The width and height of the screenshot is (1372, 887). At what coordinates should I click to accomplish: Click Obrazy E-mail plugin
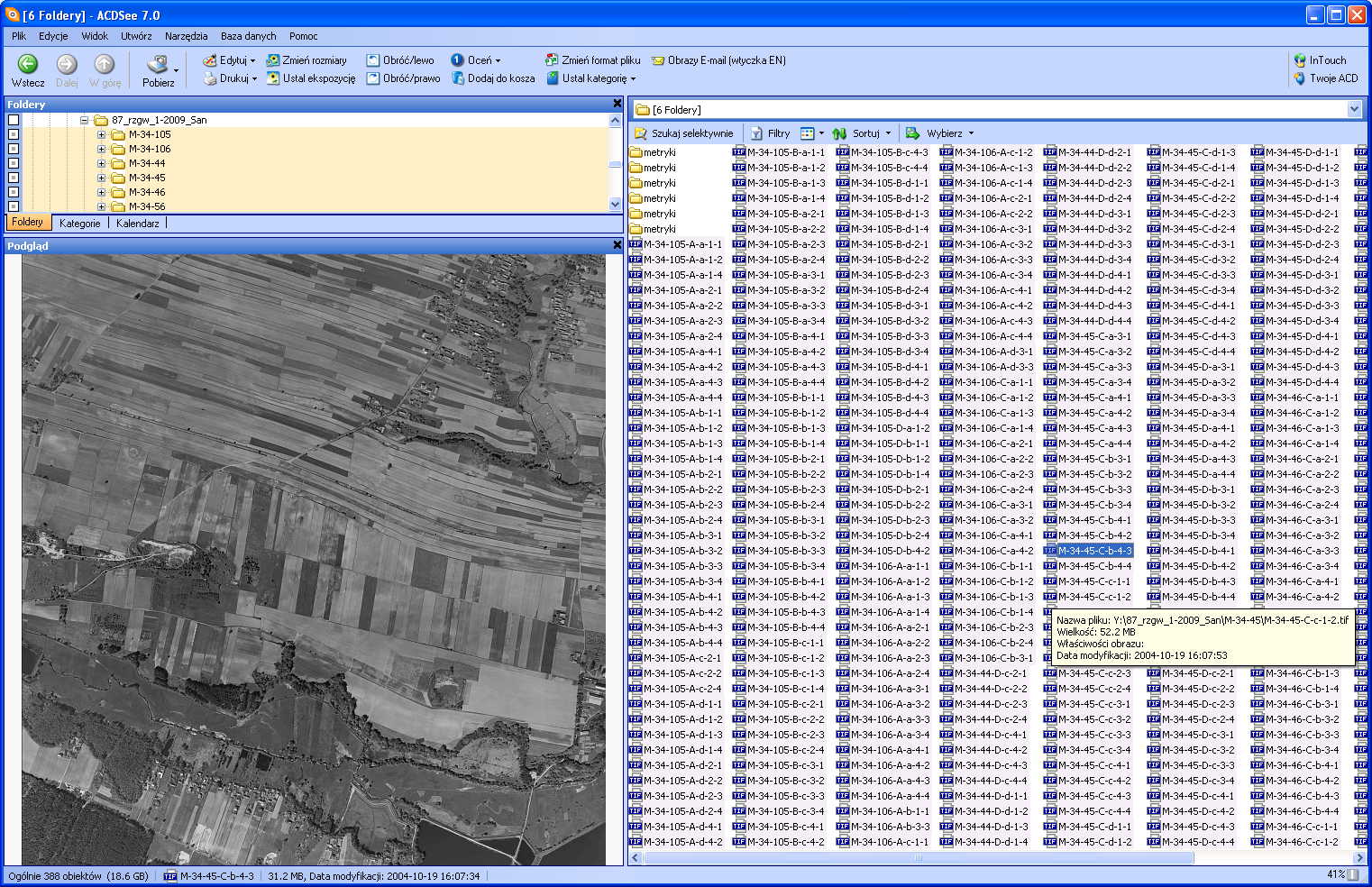719,60
